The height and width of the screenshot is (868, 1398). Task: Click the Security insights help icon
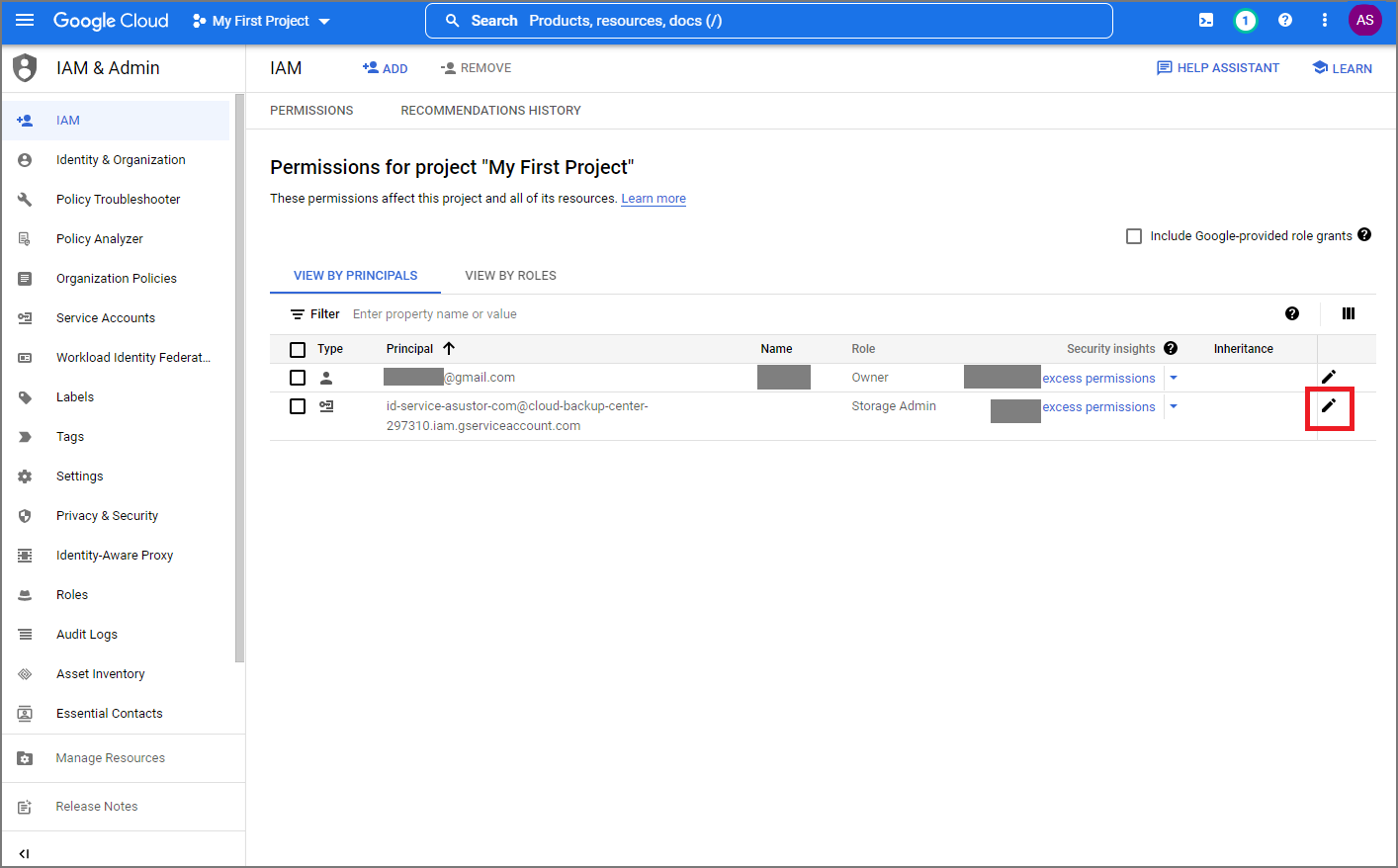click(1171, 348)
